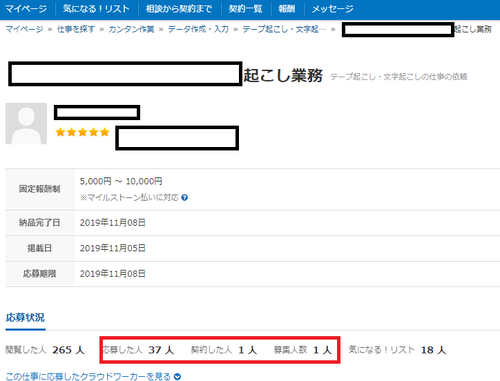Select the 応募状況 tab

coord(25,318)
